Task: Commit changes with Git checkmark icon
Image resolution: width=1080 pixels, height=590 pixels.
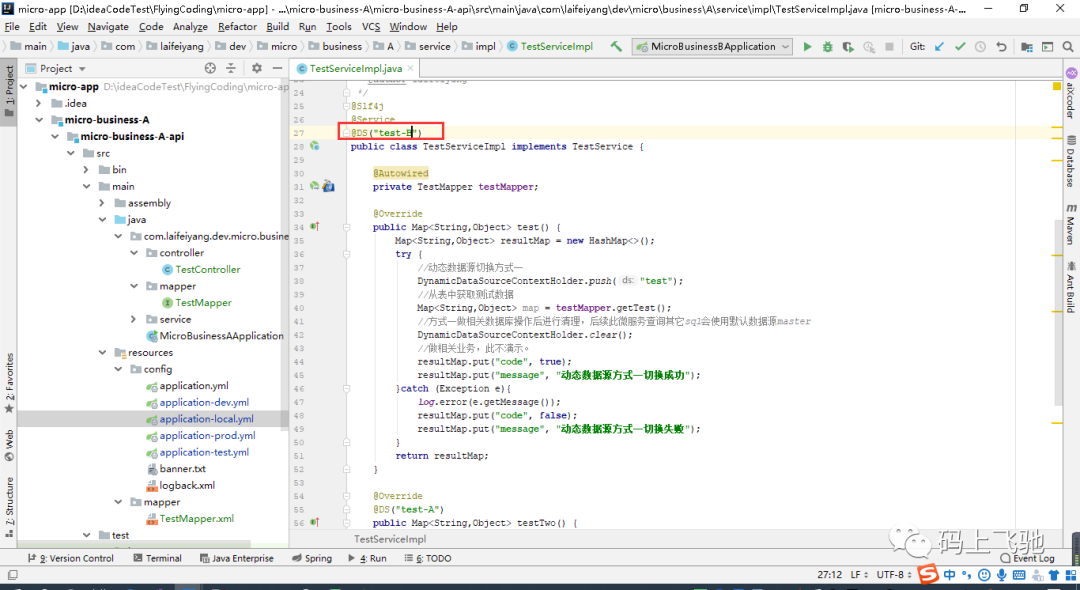Action: tap(960, 47)
